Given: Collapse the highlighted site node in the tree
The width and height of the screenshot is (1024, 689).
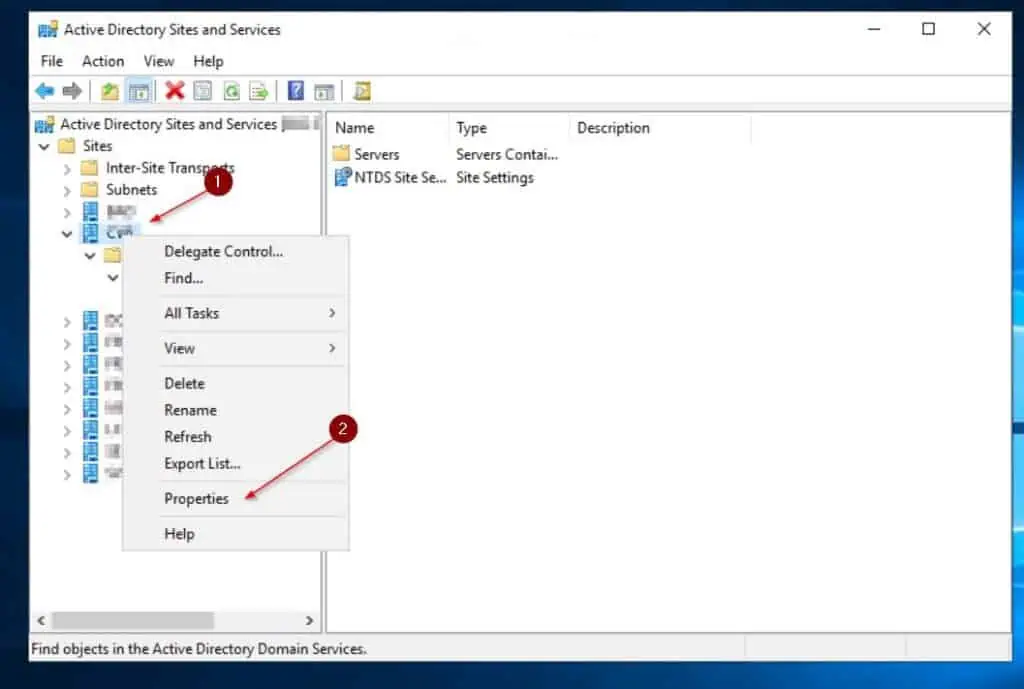Looking at the screenshot, I should pyautogui.click(x=67, y=233).
